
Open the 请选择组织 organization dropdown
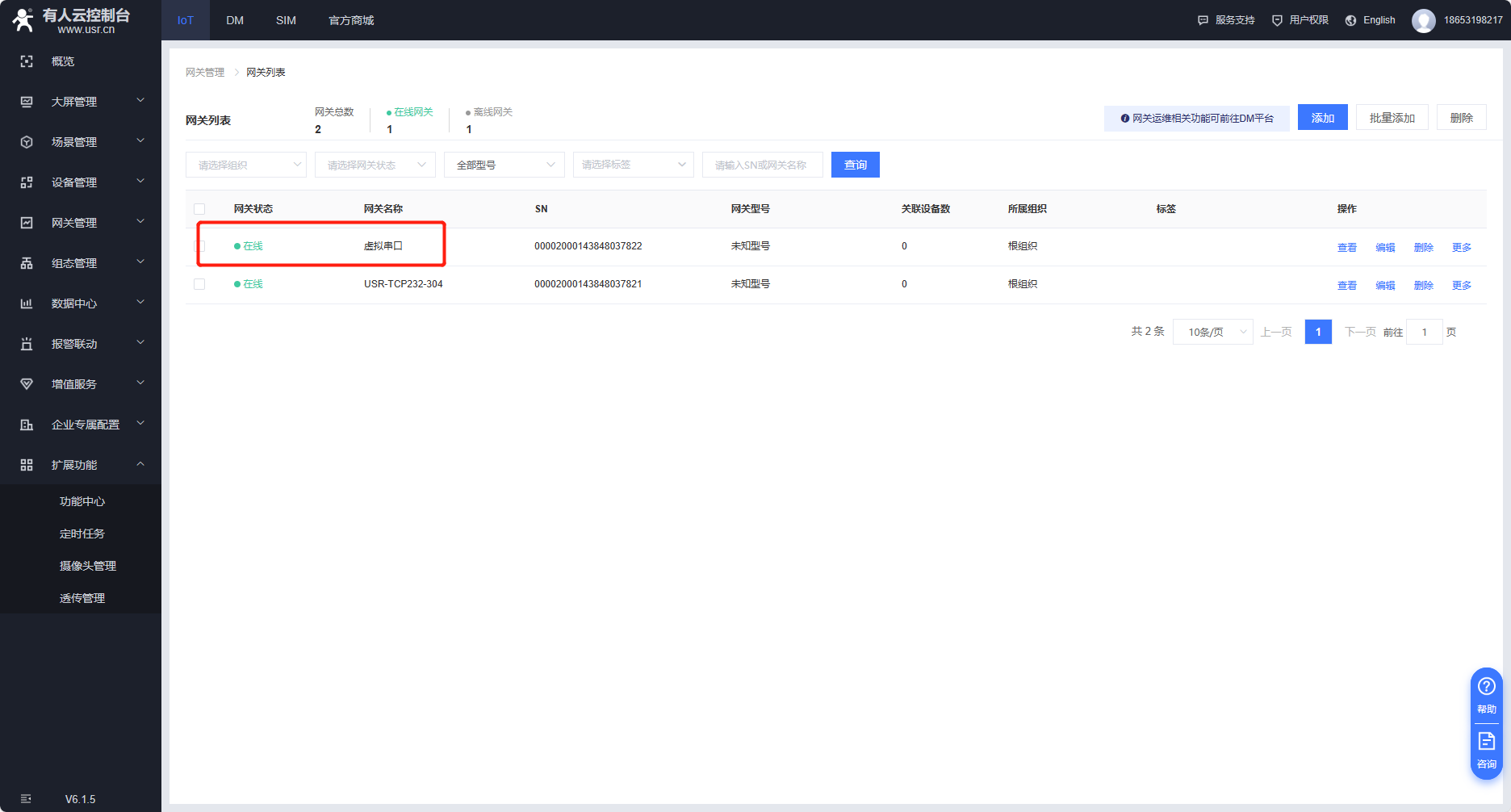pyautogui.click(x=245, y=165)
